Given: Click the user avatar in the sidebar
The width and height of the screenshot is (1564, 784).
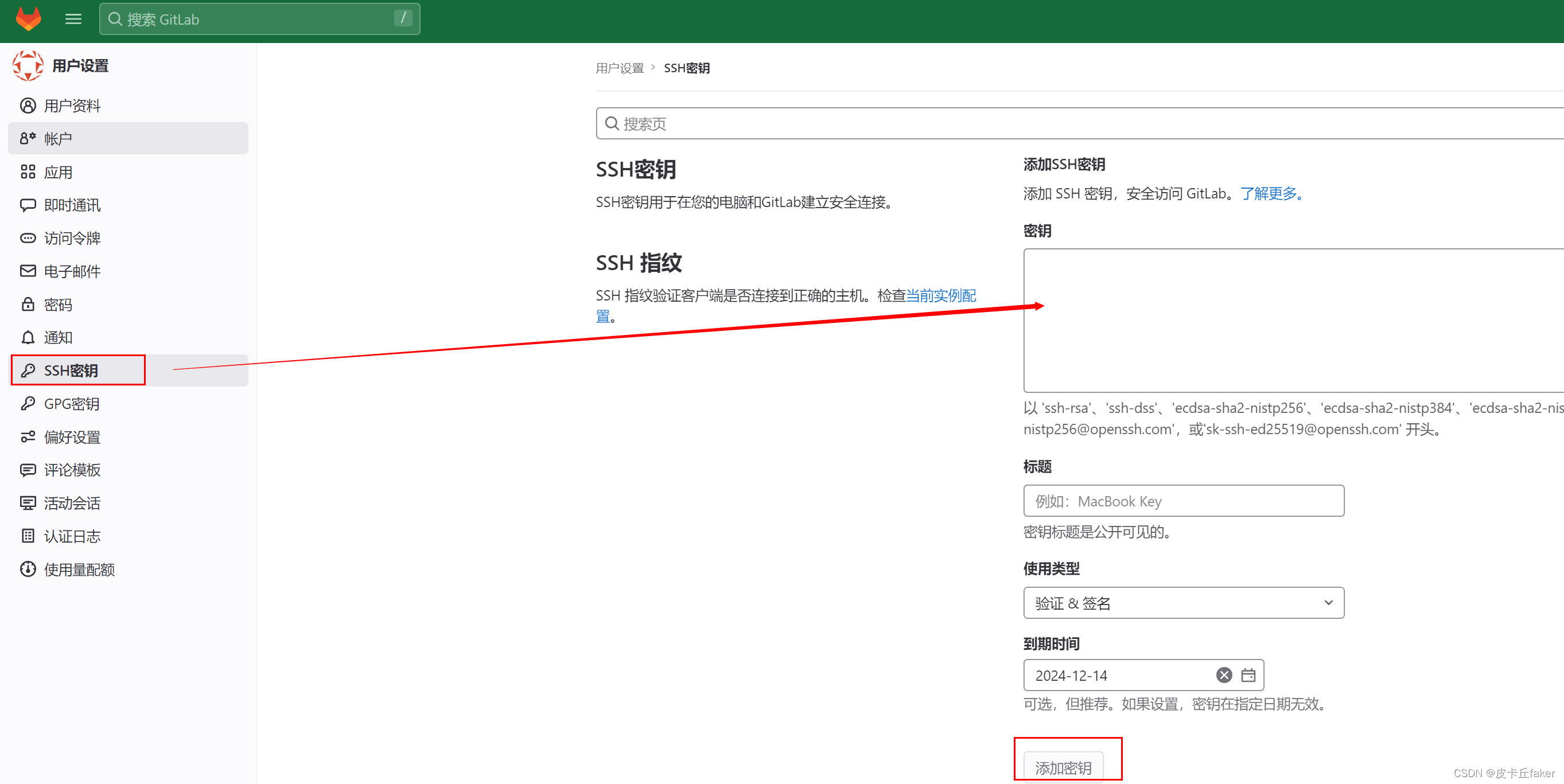Looking at the screenshot, I should click(x=28, y=65).
